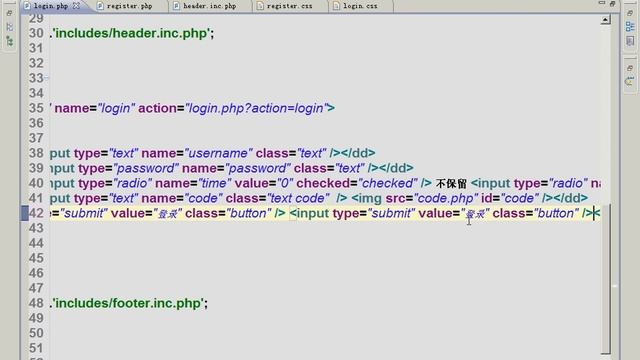The width and height of the screenshot is (640, 360).
Task: Click "code.php" src value on line 41
Action: point(446,198)
